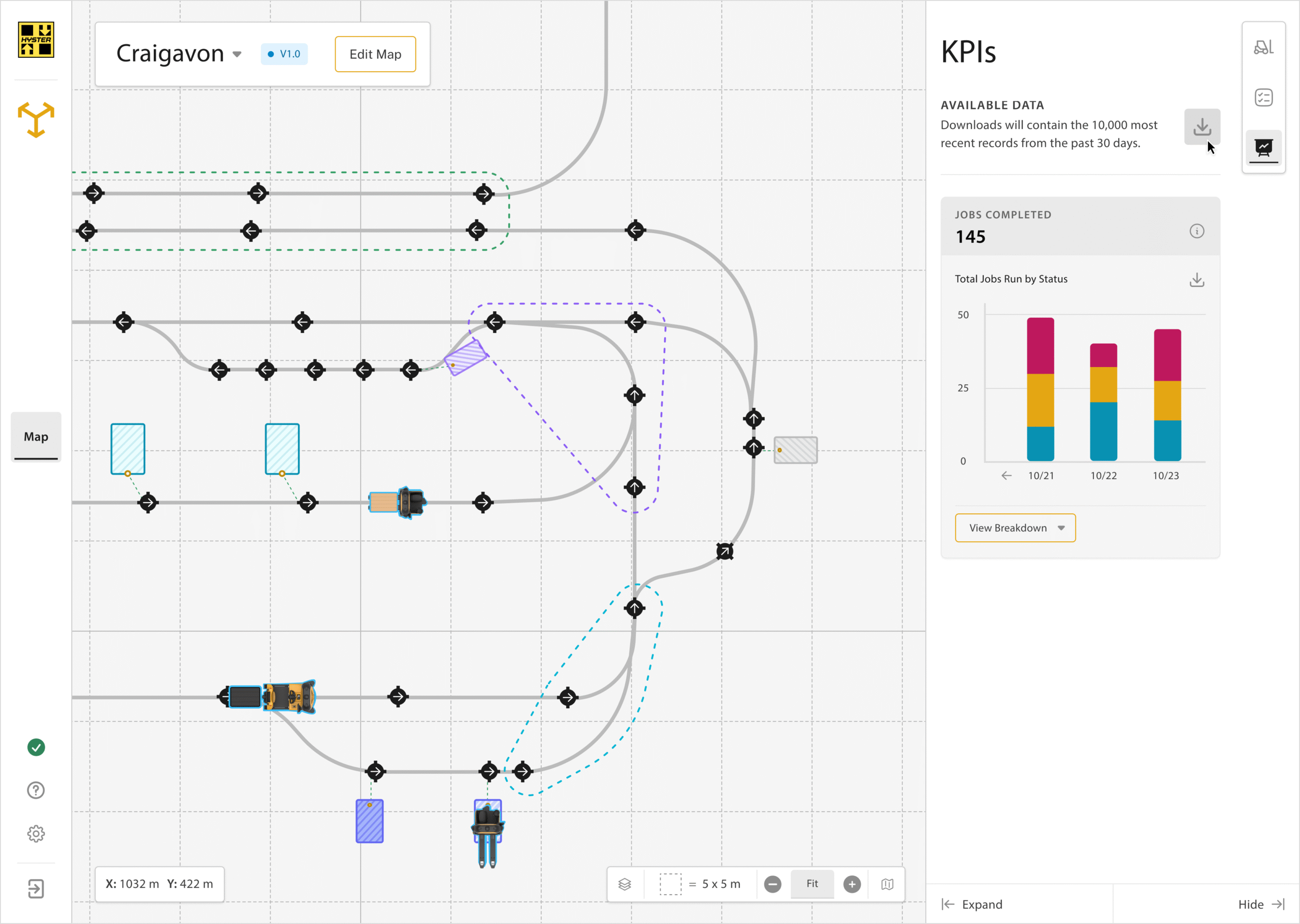Click the 10/23 yellow bar segment

[x=1167, y=401]
